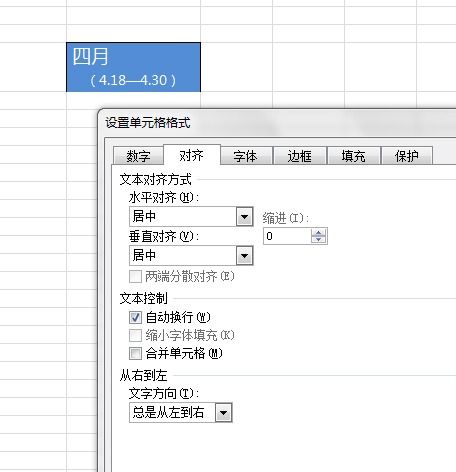Click the disabled 两端分散对齐 checkbox
Screen dimensions: 456x472
pos(135,276)
